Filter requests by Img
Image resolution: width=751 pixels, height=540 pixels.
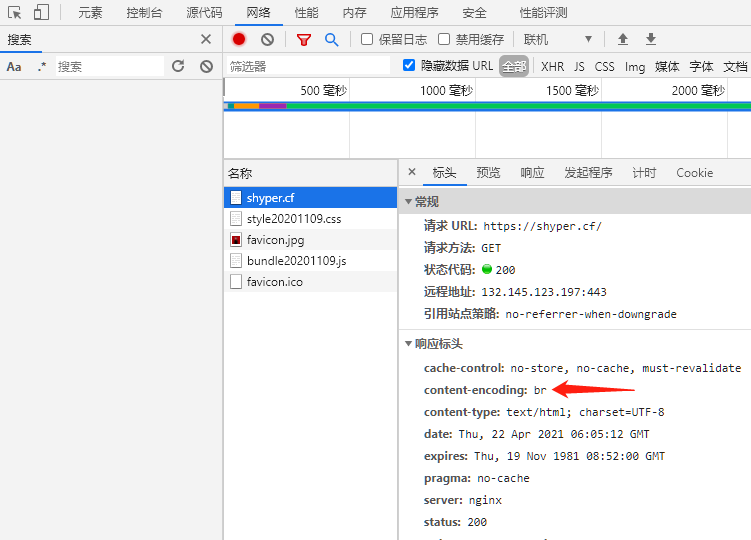point(635,67)
